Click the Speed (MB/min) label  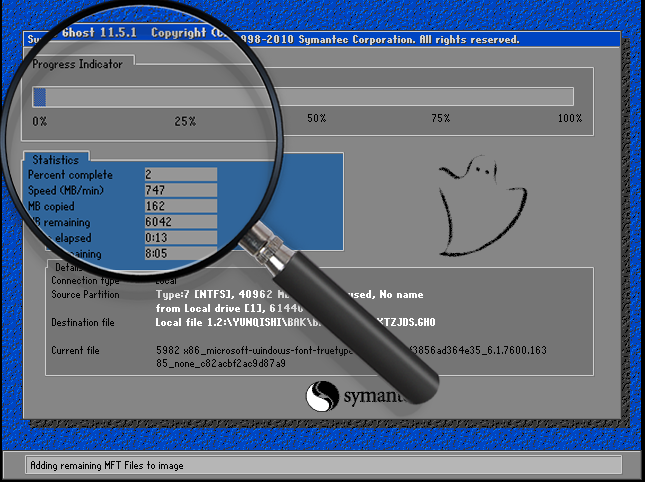click(x=66, y=190)
